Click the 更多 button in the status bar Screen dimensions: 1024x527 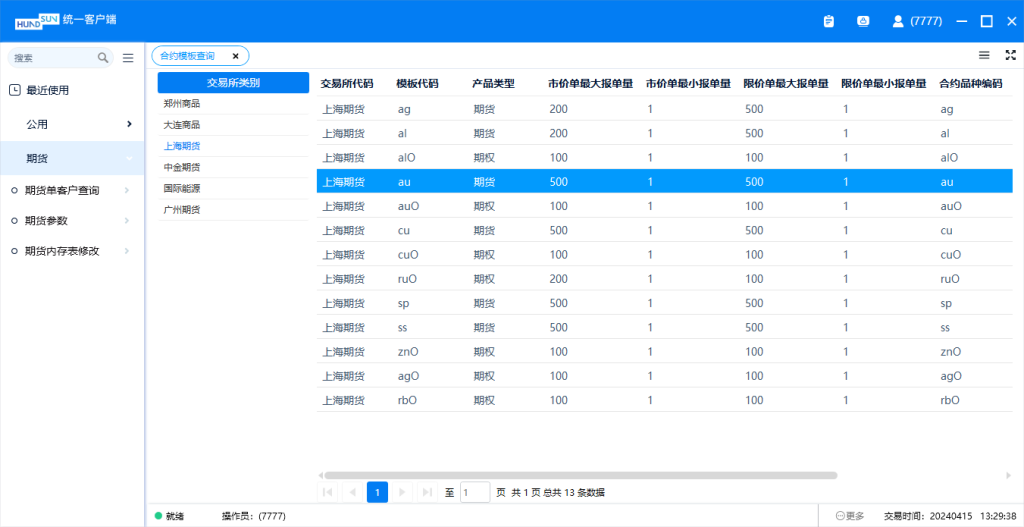pyautogui.click(x=849, y=516)
